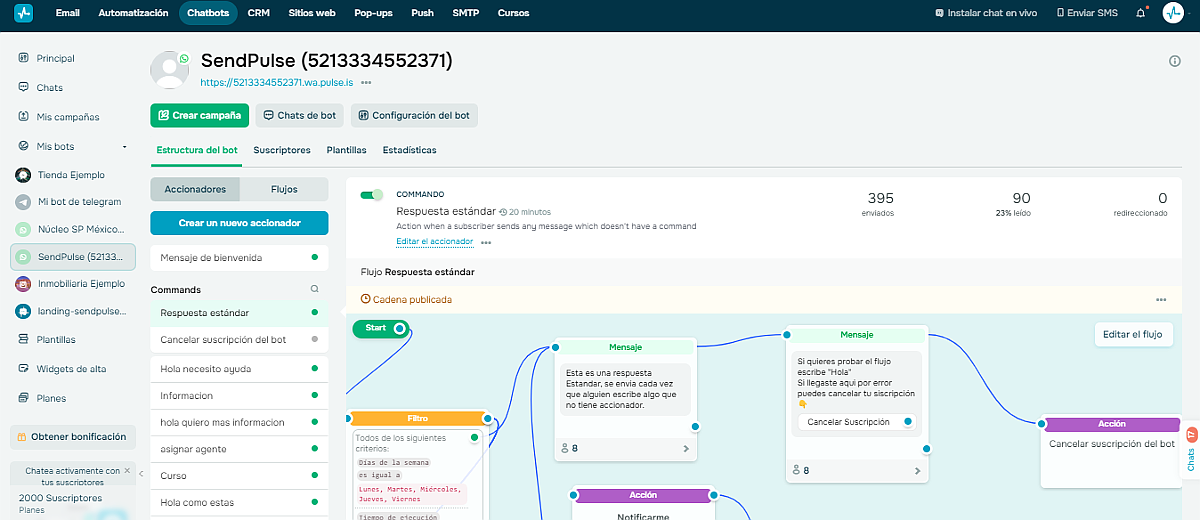Switch to the Flujos view
The width and height of the screenshot is (1200, 520).
(x=284, y=189)
